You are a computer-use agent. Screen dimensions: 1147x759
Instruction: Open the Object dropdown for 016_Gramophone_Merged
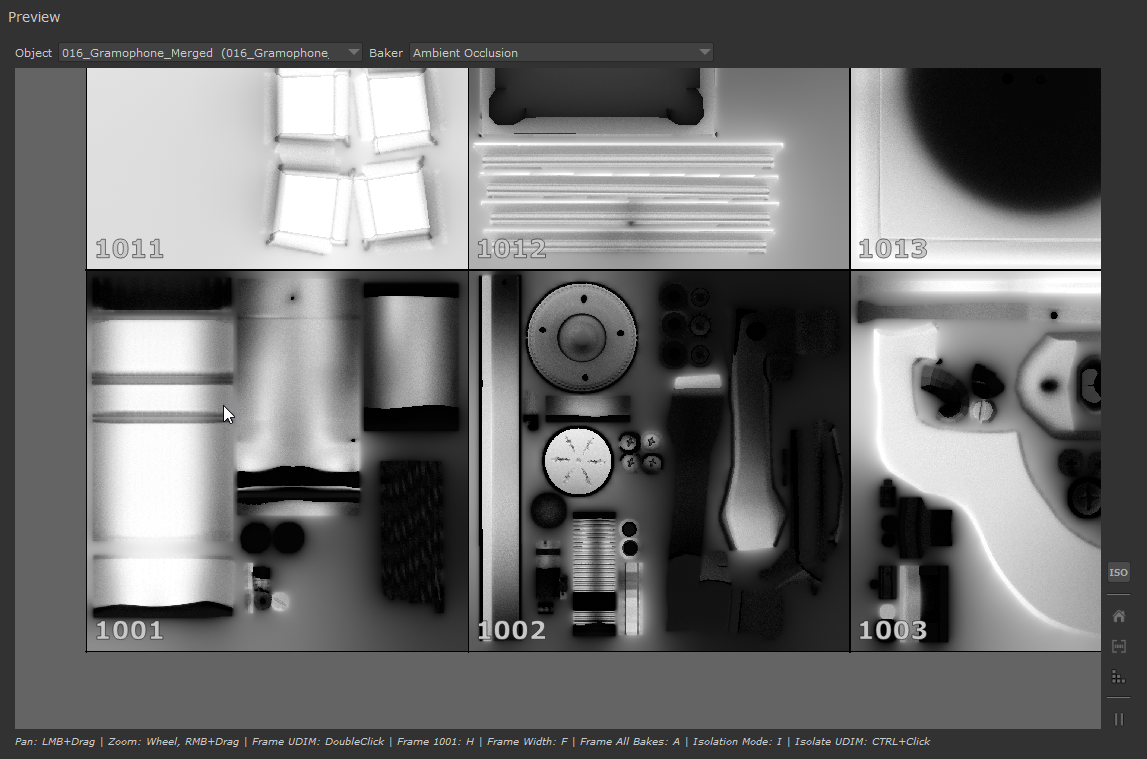(x=210, y=53)
